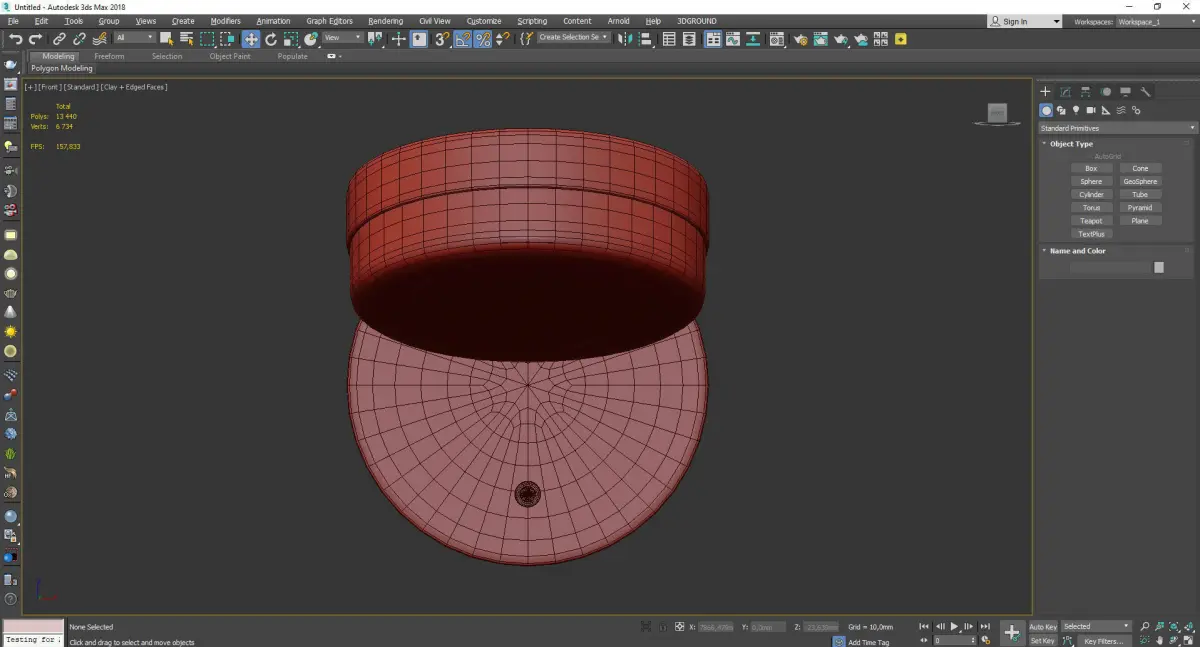The image size is (1200, 647).
Task: Open the selection filter All dropdown
Action: pos(134,38)
